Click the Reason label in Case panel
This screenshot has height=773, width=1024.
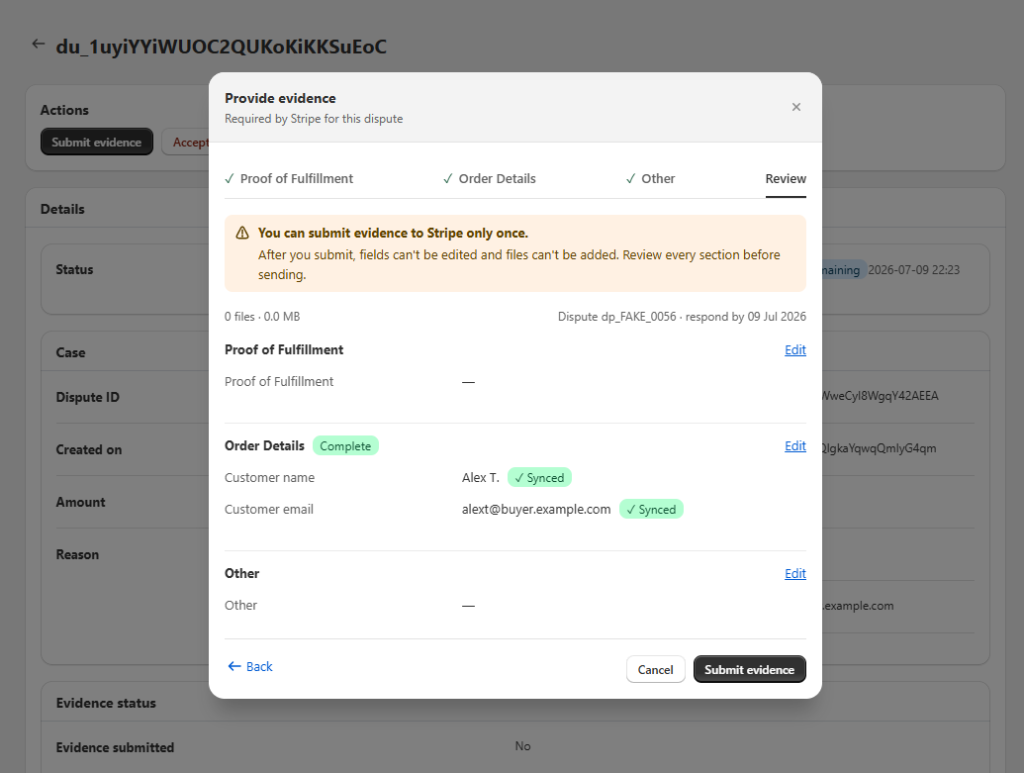(x=78, y=554)
